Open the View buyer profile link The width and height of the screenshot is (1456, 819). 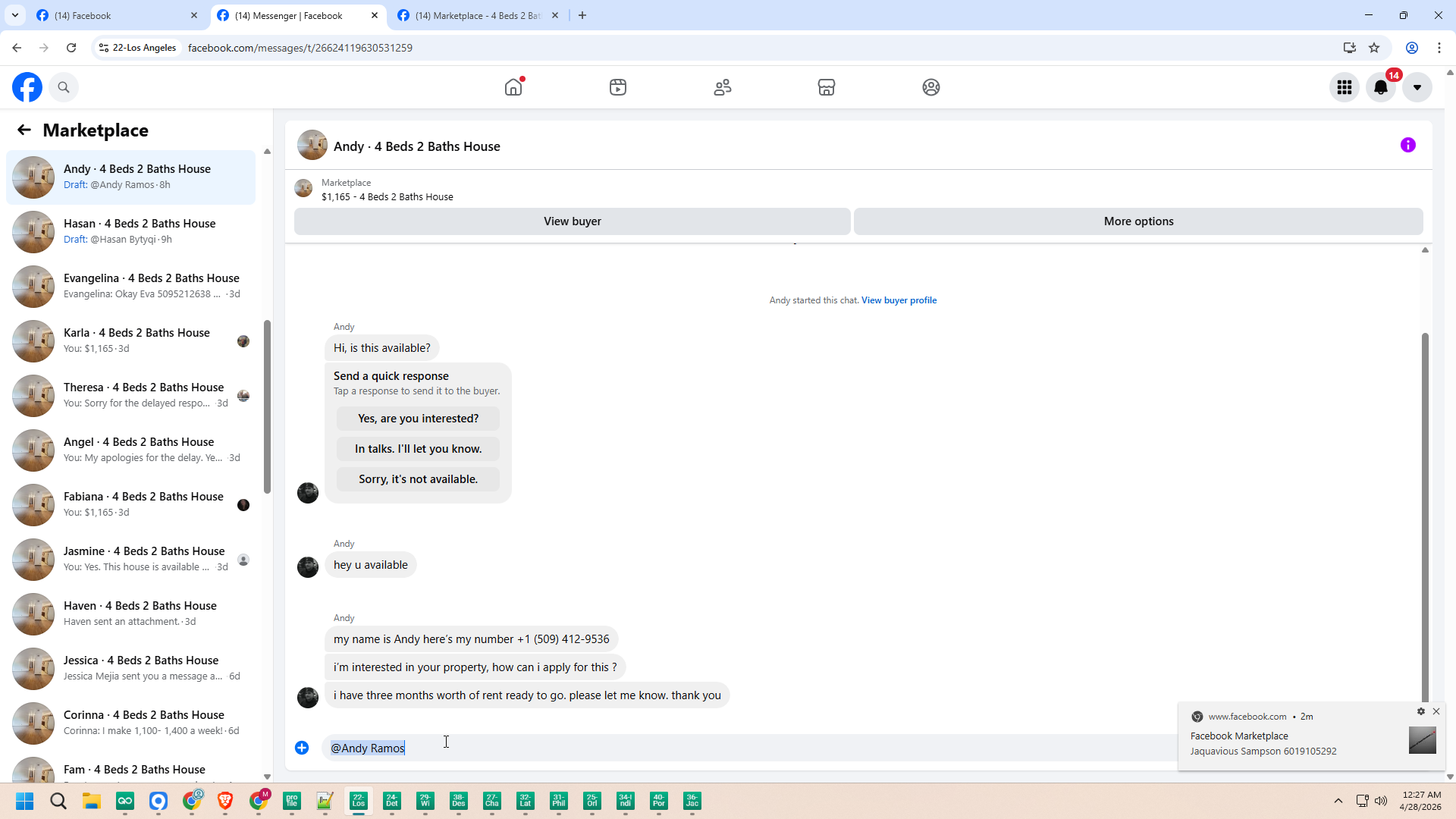coord(899,300)
